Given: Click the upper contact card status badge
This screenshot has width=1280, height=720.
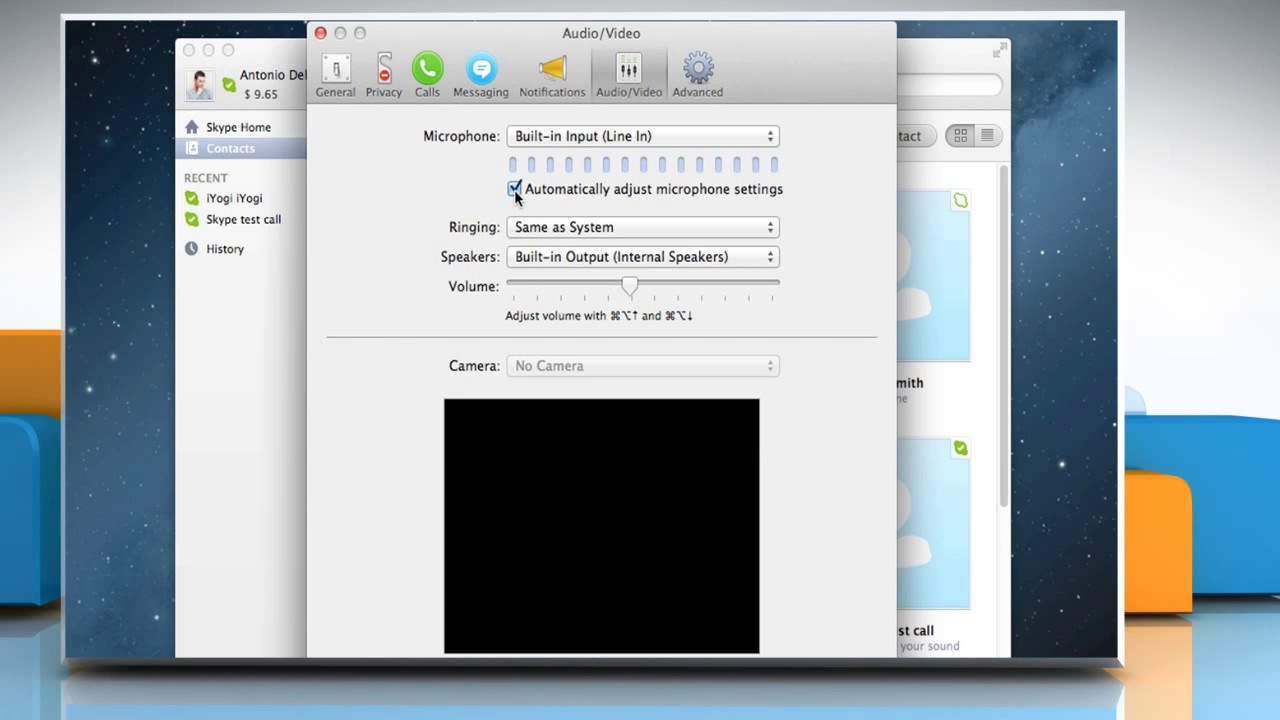Looking at the screenshot, I should (960, 201).
